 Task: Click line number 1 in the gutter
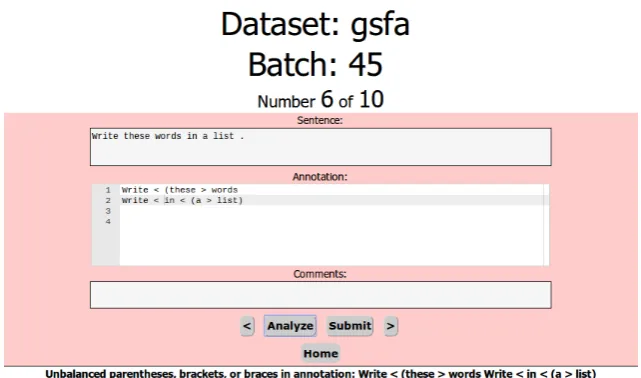pyautogui.click(x=108, y=190)
